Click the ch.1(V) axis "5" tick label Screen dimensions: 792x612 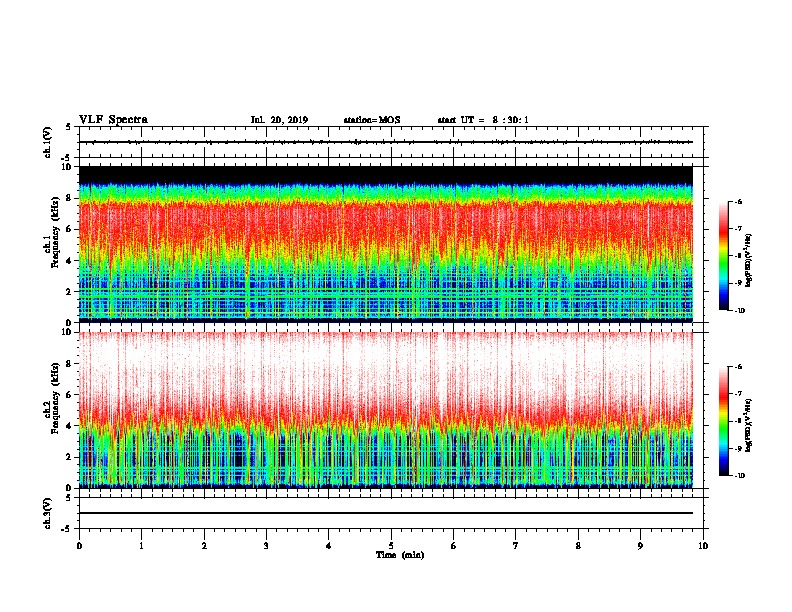69,127
